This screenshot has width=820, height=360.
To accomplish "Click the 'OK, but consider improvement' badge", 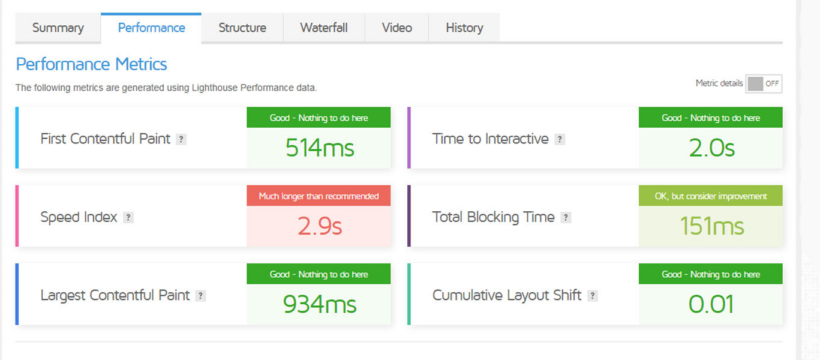I will click(711, 196).
